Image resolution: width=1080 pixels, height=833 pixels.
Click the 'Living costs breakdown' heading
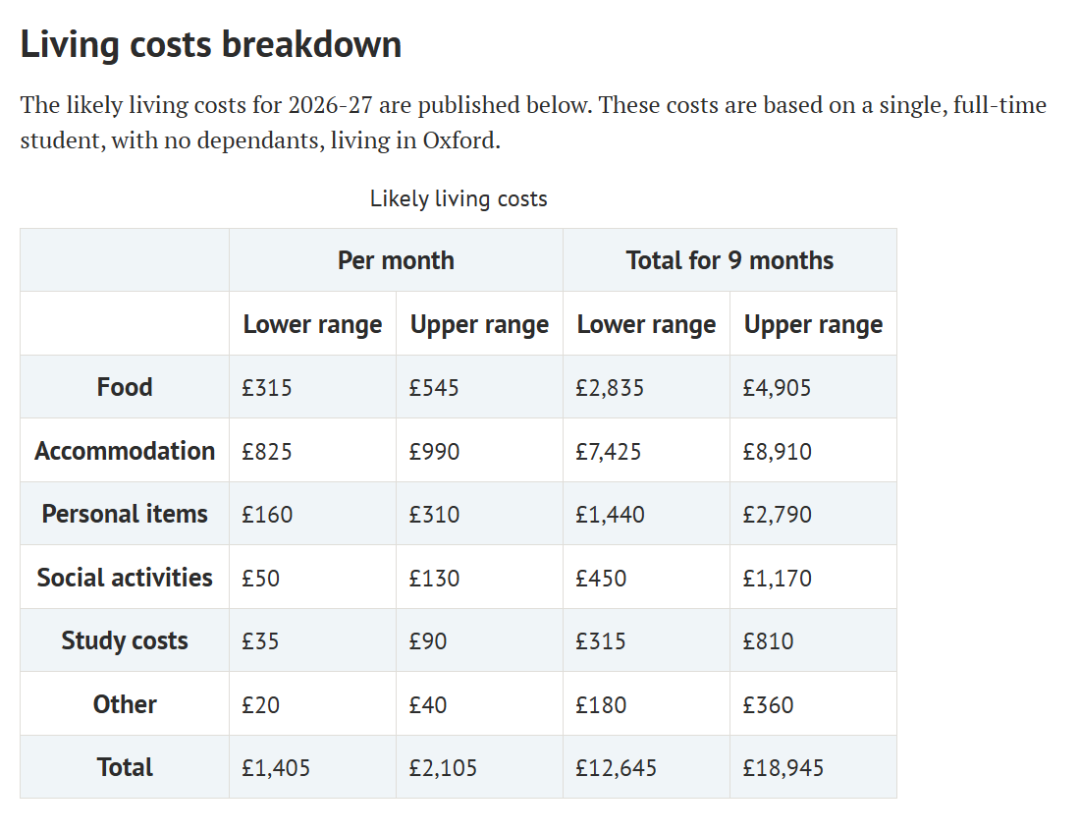click(211, 45)
